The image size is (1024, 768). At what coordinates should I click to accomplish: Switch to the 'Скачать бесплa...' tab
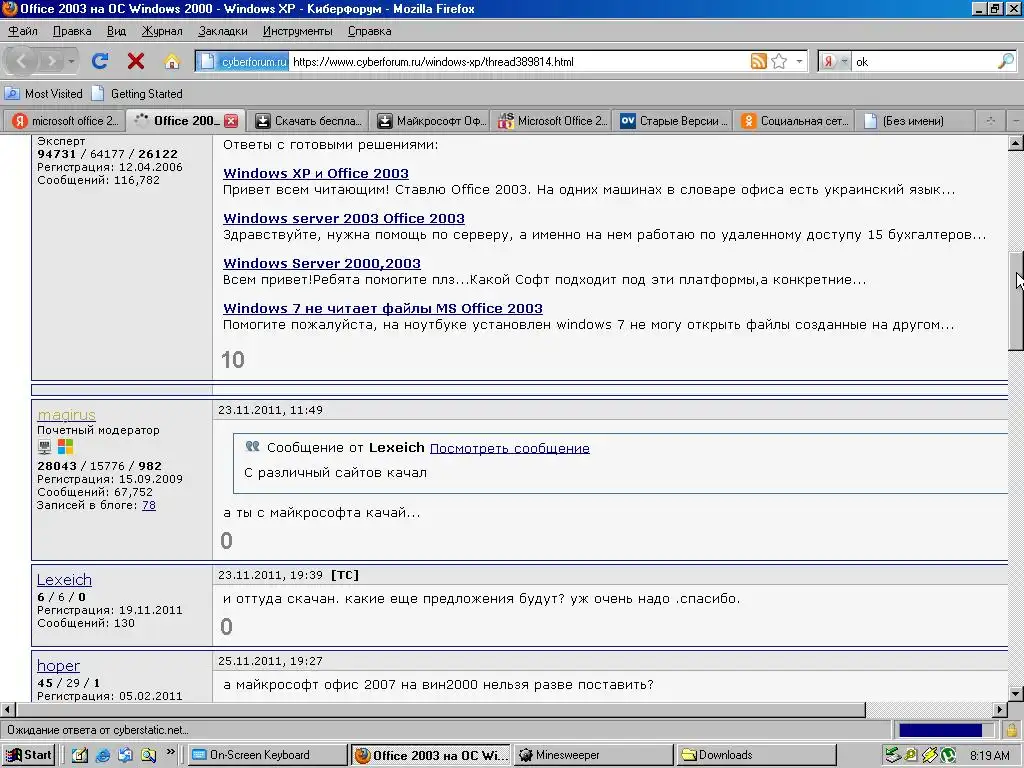point(308,121)
